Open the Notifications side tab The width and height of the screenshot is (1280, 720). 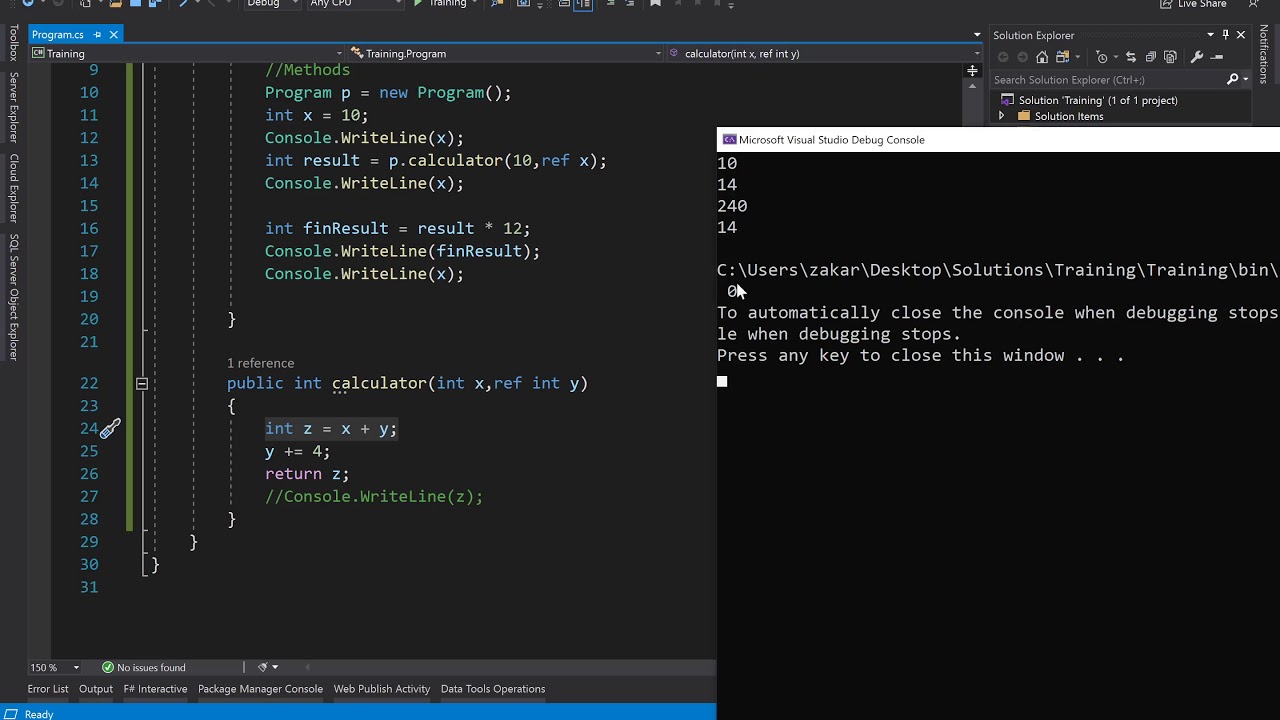tap(1263, 54)
